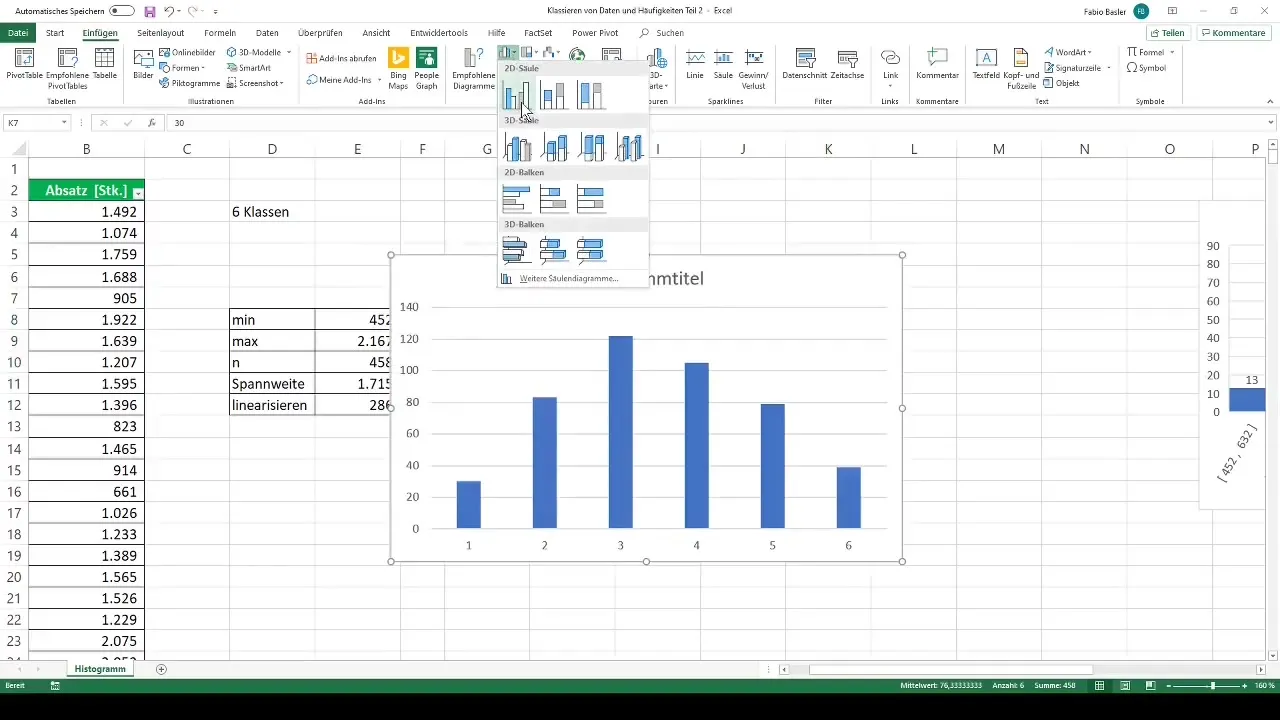This screenshot has width=1280, height=720.
Task: Insert a Textfeld
Action: coord(986,65)
